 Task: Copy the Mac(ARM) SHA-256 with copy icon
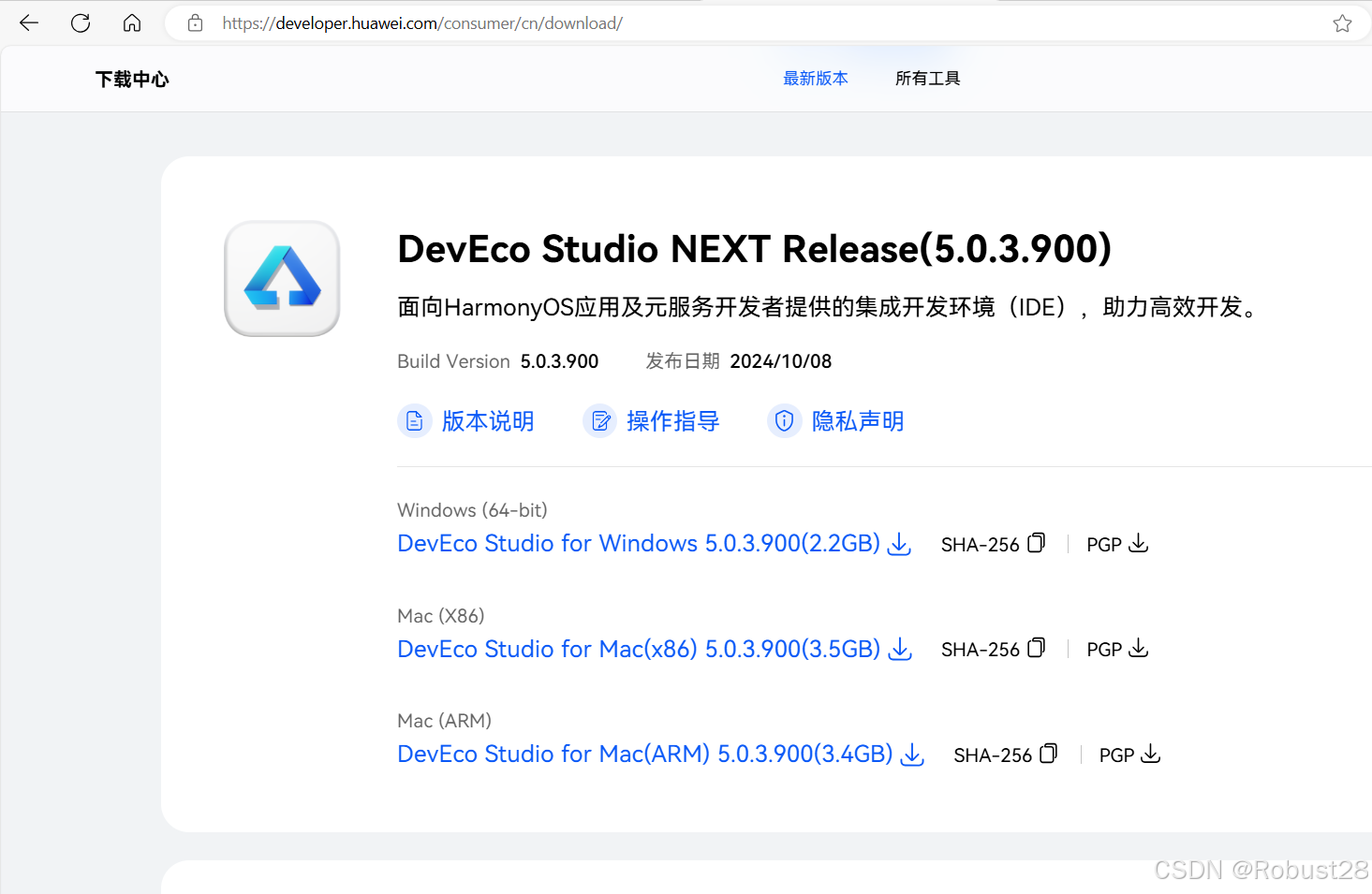click(x=1049, y=754)
